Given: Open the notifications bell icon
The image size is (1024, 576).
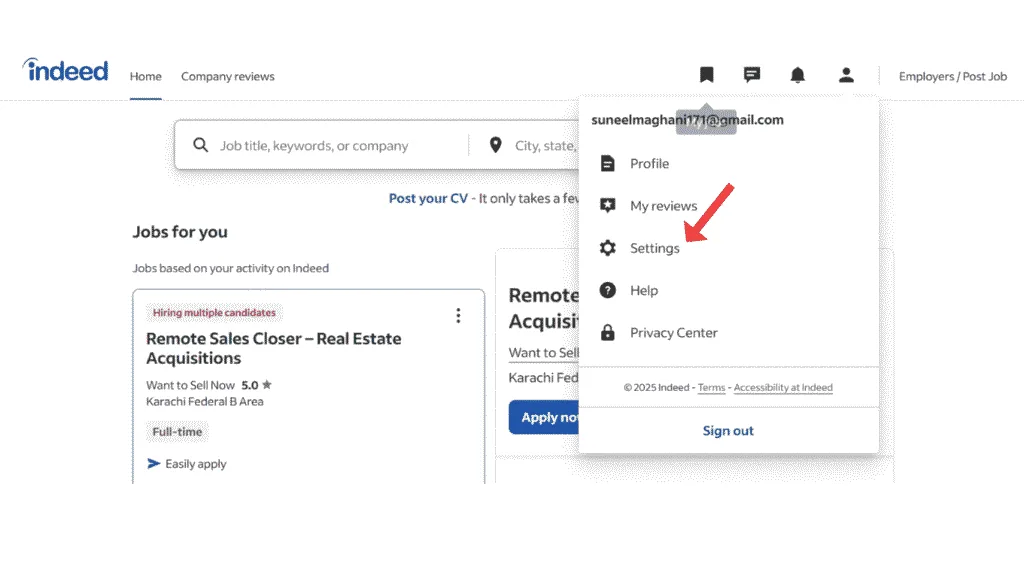Looking at the screenshot, I should [x=797, y=75].
